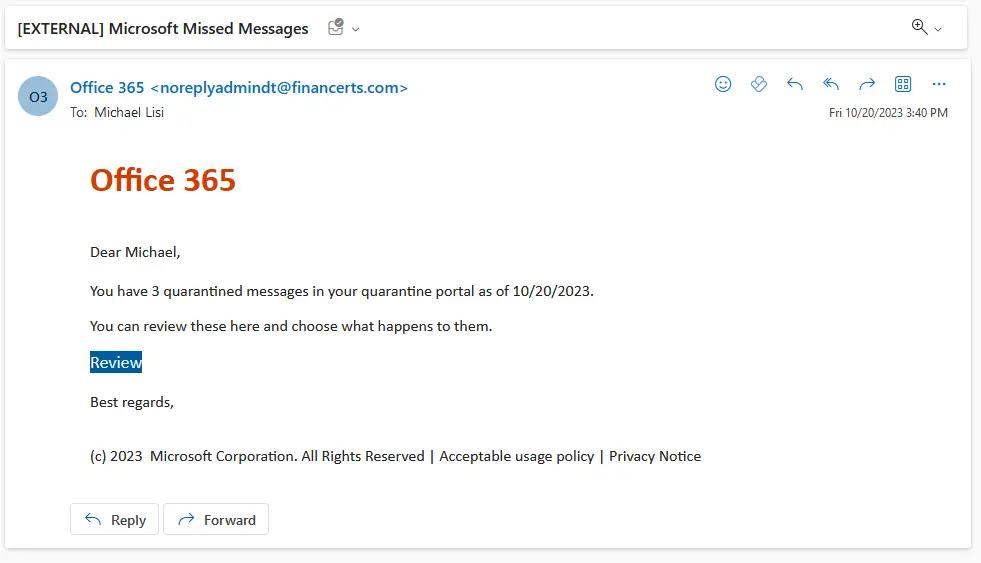Viewport: 981px width, 563px height.
Task: Open the Office 365 sender address link
Action: point(239,88)
